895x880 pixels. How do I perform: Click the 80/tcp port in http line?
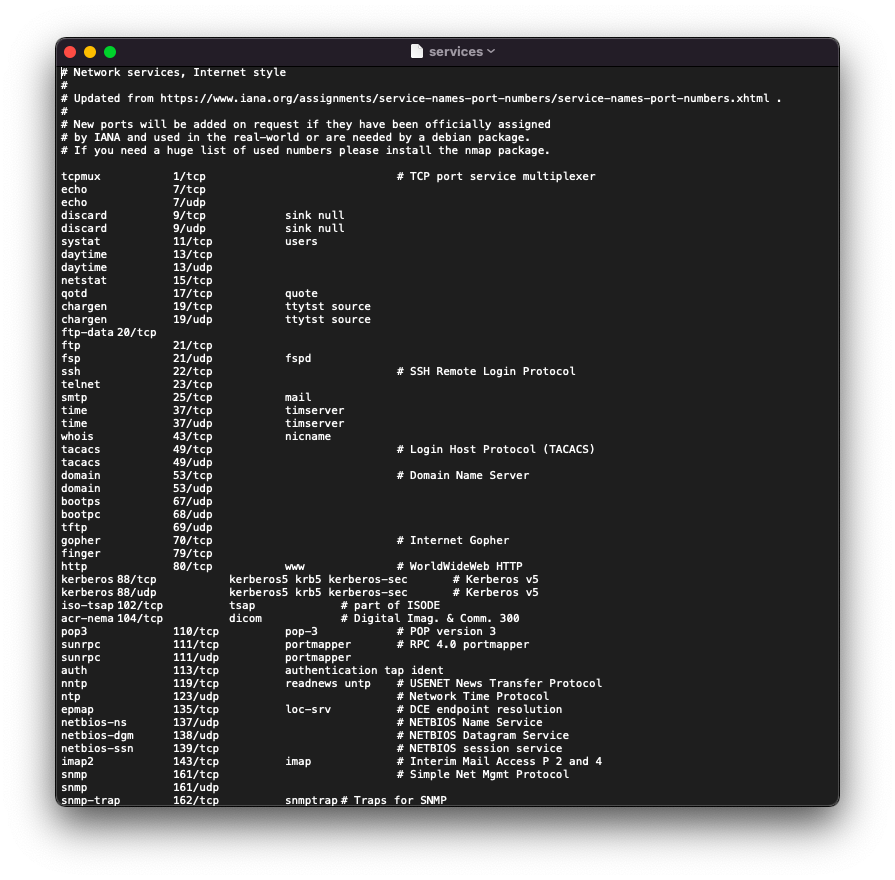tap(192, 567)
